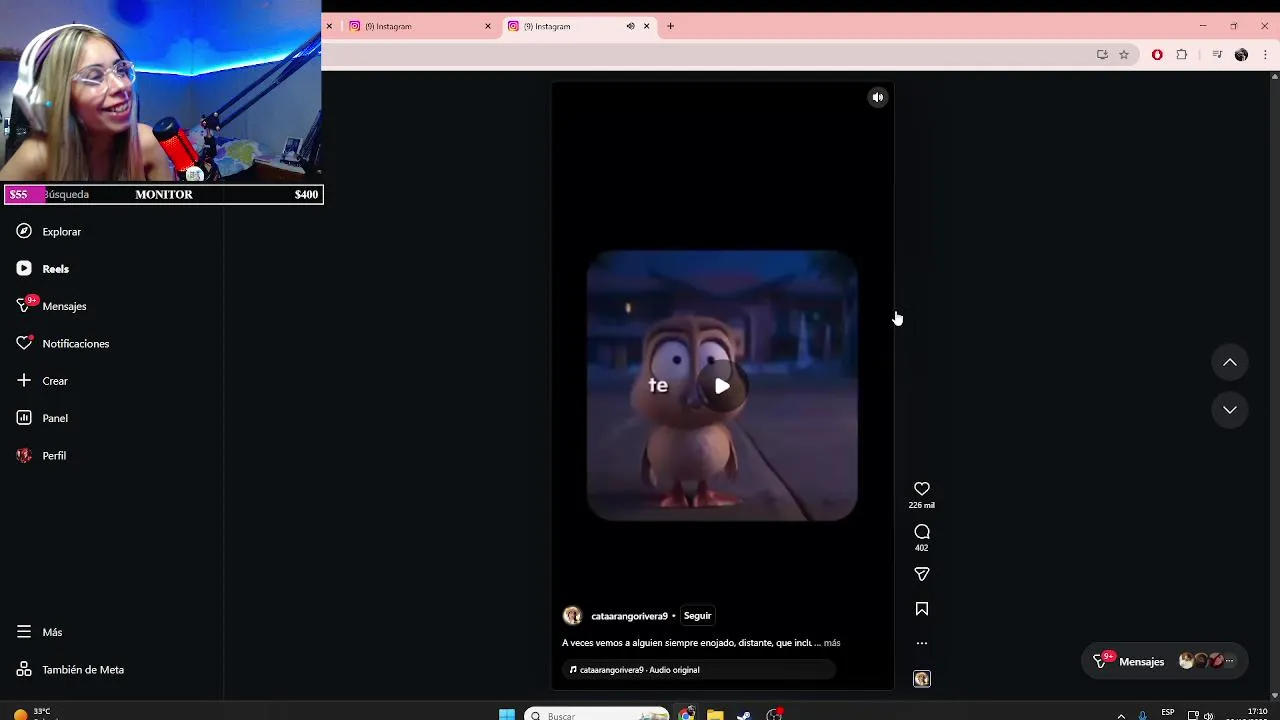This screenshot has width=1280, height=720.
Task: Close the second Instagram tab
Action: pos(647,26)
